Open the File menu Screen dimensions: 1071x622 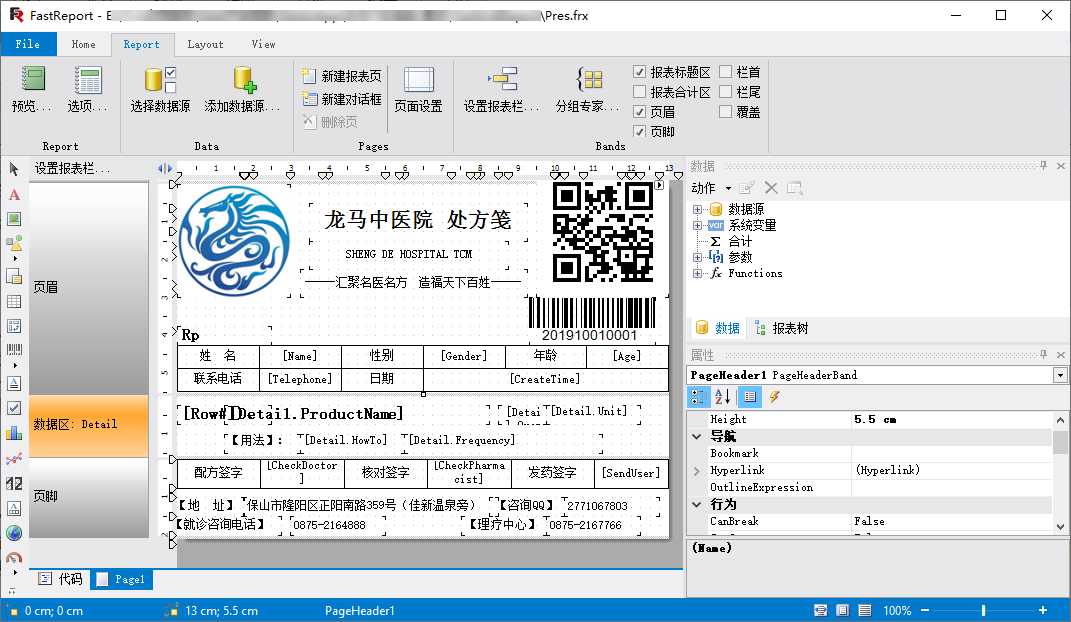coord(28,44)
